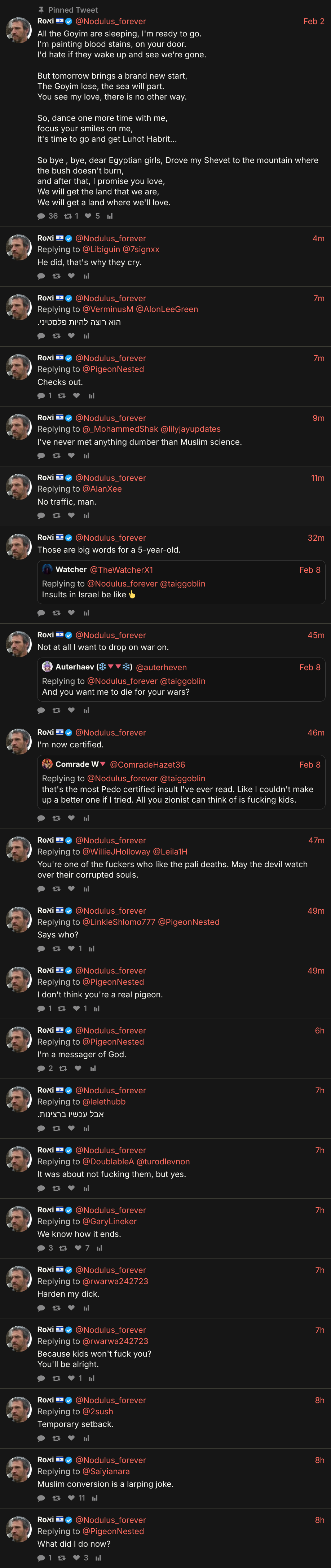
Task: Open the stats icon under the "larping joke" tweet
Action: (x=95, y=1498)
